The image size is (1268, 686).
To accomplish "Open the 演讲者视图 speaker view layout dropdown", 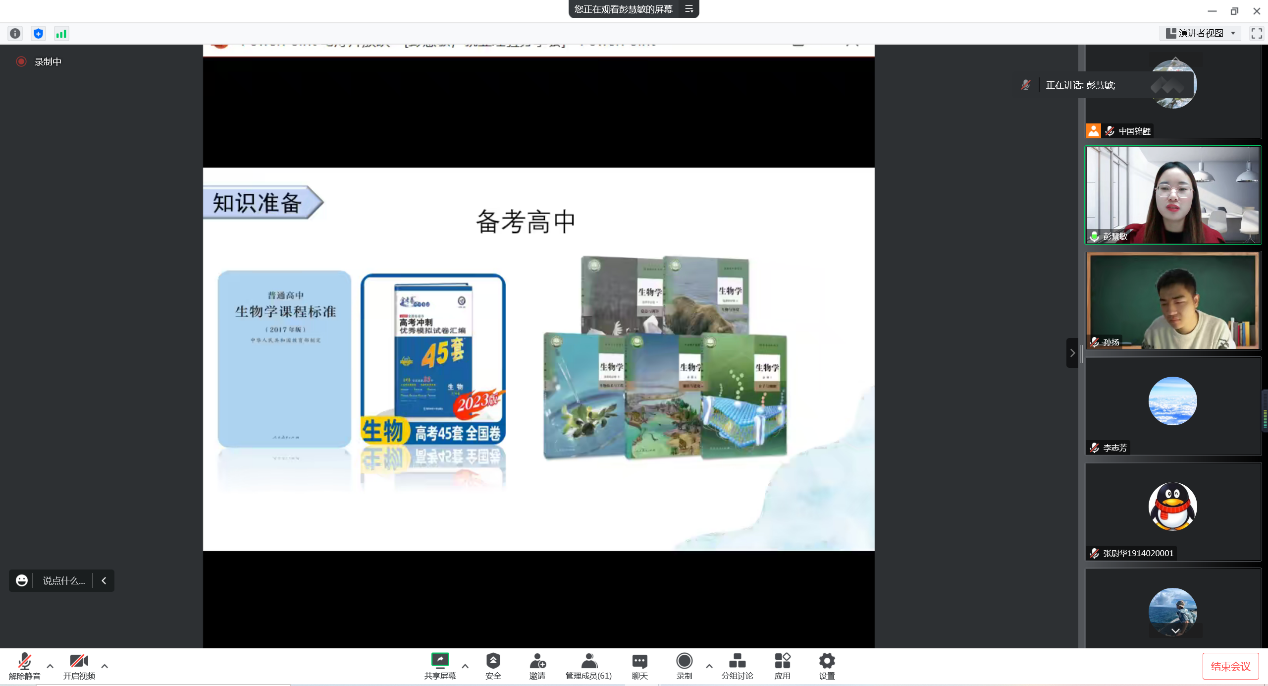I will click(x=1202, y=33).
